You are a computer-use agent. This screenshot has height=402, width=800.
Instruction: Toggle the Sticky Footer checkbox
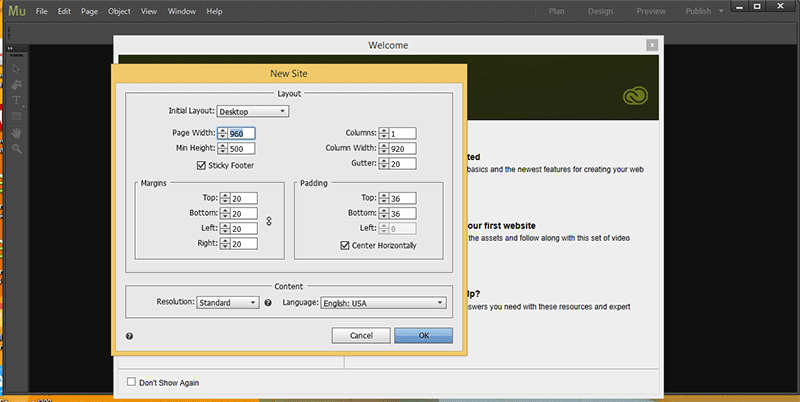click(x=202, y=165)
